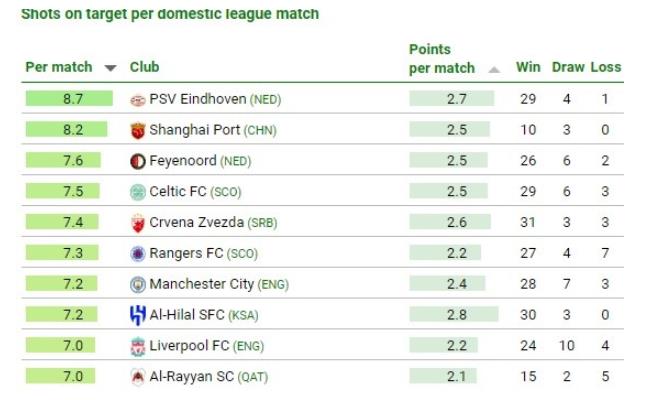The width and height of the screenshot is (646, 400).
Task: Sort descending using Per match arrow
Action: 110,68
